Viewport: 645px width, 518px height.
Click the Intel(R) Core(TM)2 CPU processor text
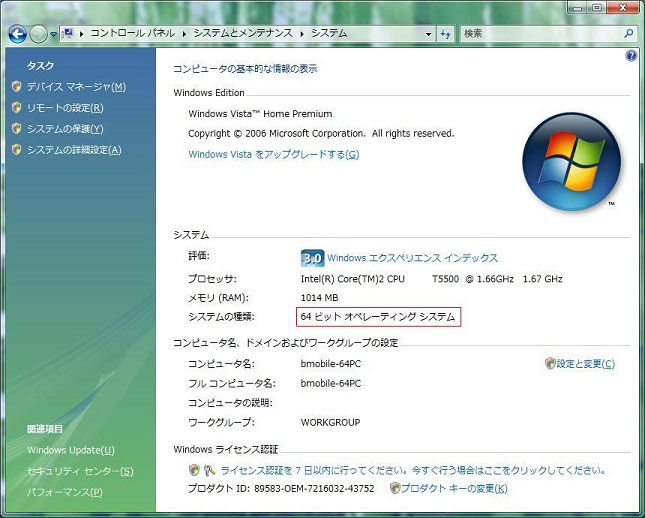353,279
